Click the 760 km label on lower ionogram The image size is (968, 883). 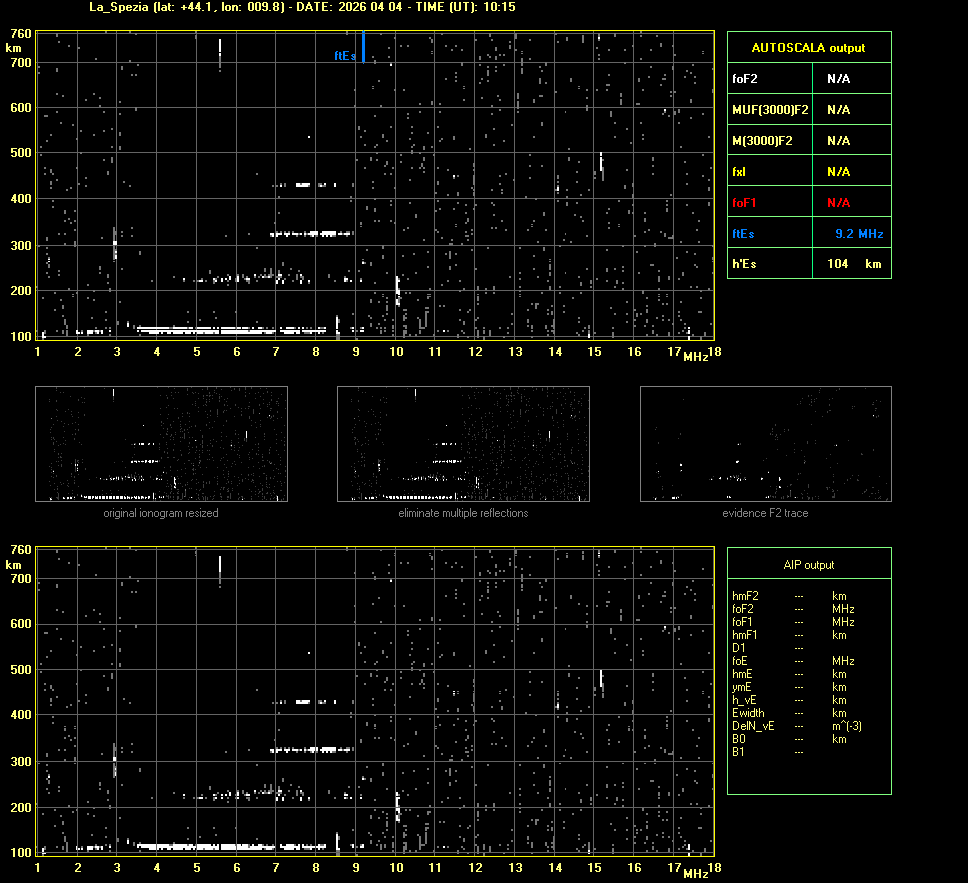click(19, 550)
